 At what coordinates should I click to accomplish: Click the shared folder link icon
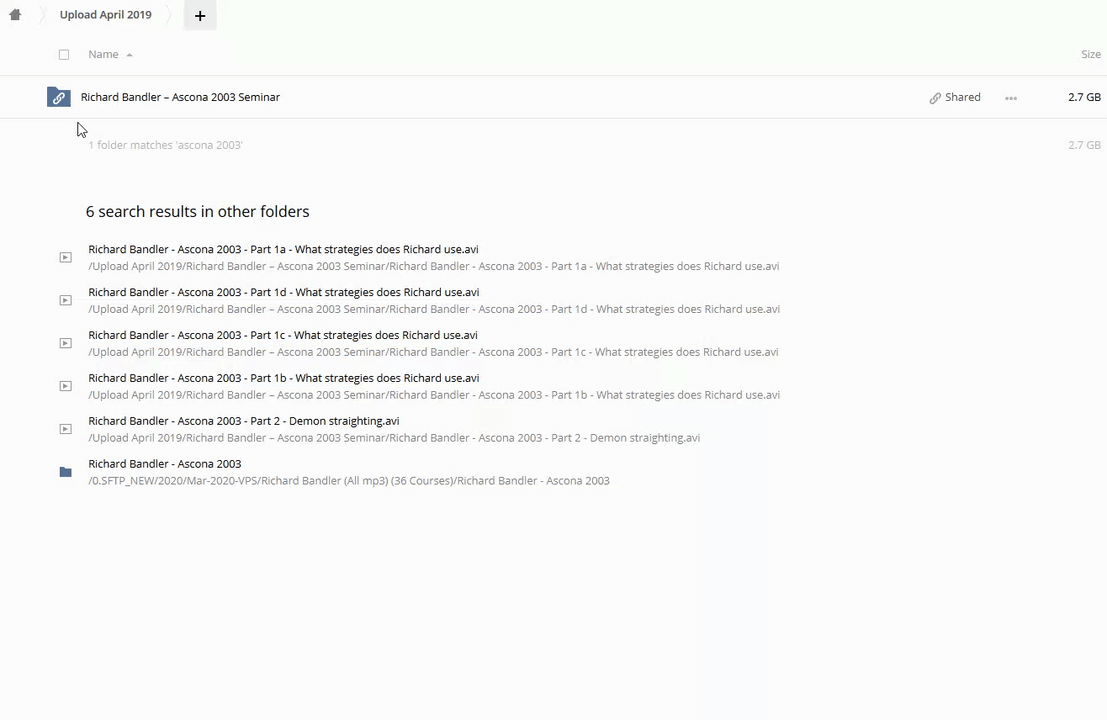click(x=59, y=97)
